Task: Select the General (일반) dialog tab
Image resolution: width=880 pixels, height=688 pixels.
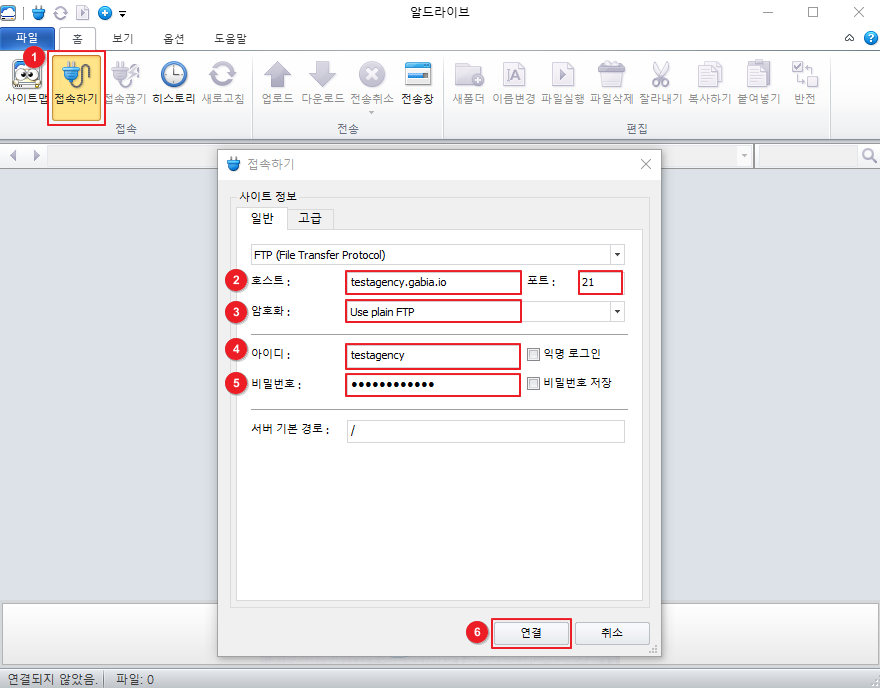Action: point(262,218)
